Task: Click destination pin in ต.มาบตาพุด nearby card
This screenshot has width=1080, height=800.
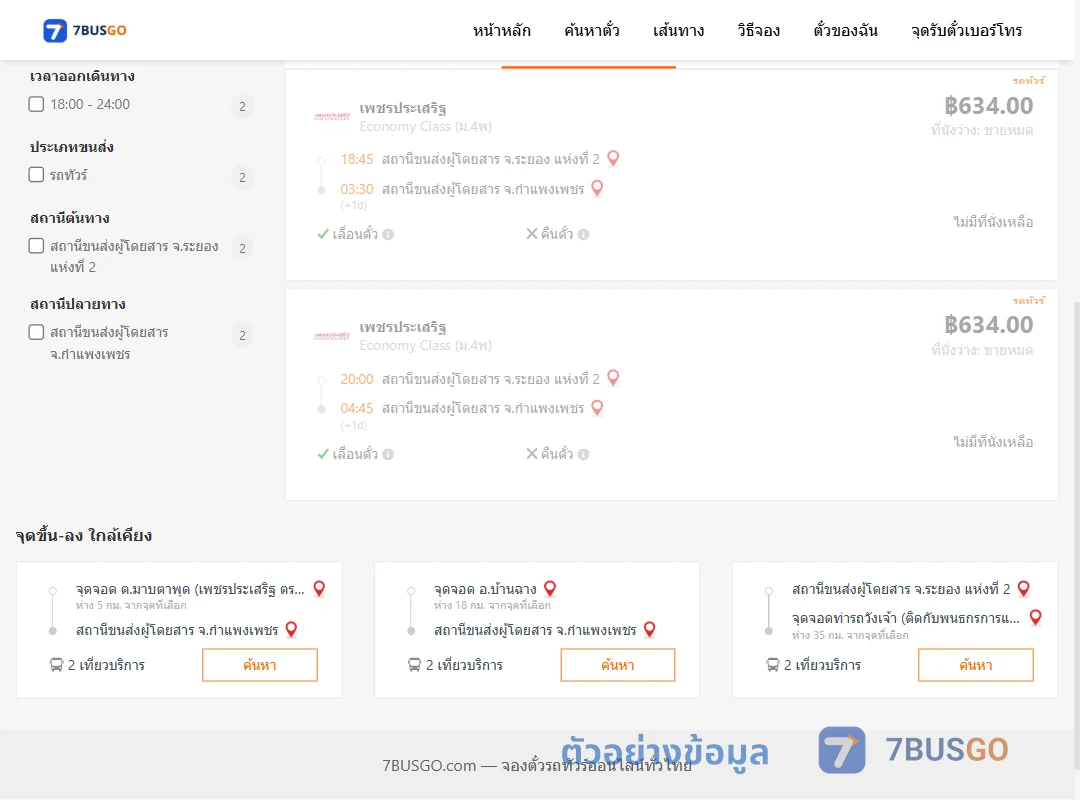Action: [291, 629]
